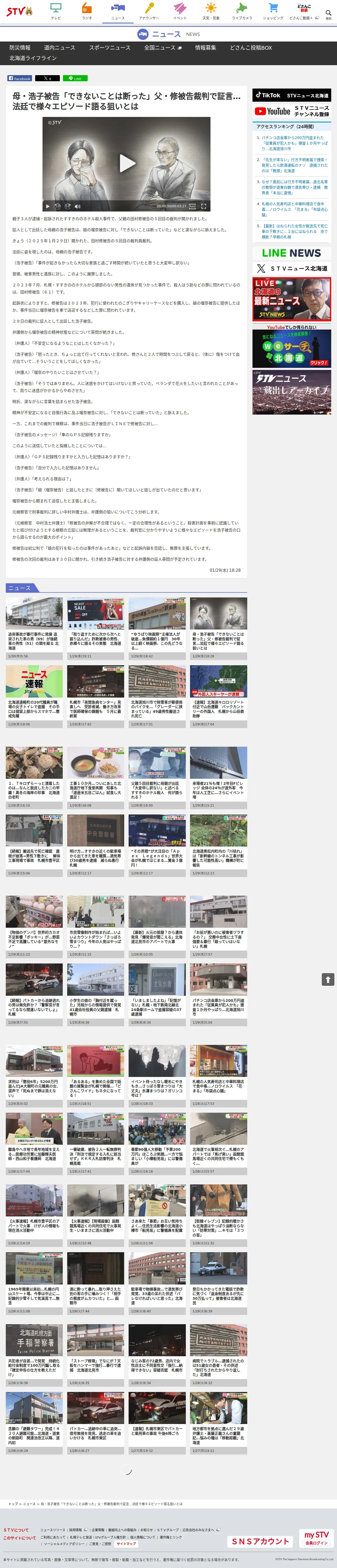Share the article on X
This screenshot has width=337, height=1568.
coord(48,79)
